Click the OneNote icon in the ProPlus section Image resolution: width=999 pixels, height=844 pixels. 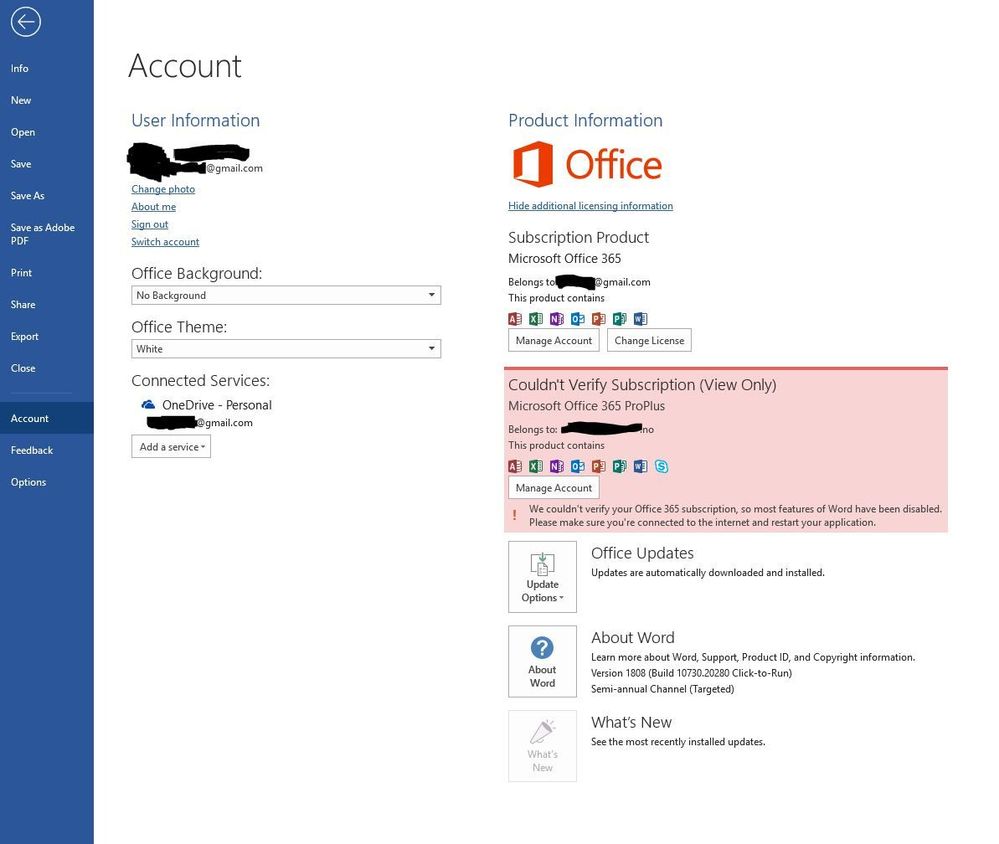point(557,466)
